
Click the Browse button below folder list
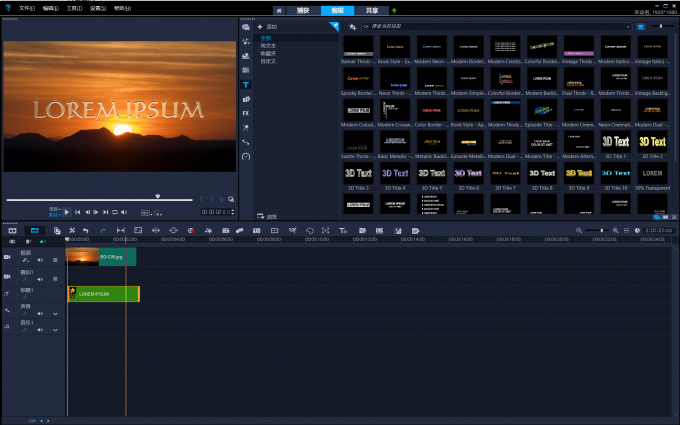267,216
